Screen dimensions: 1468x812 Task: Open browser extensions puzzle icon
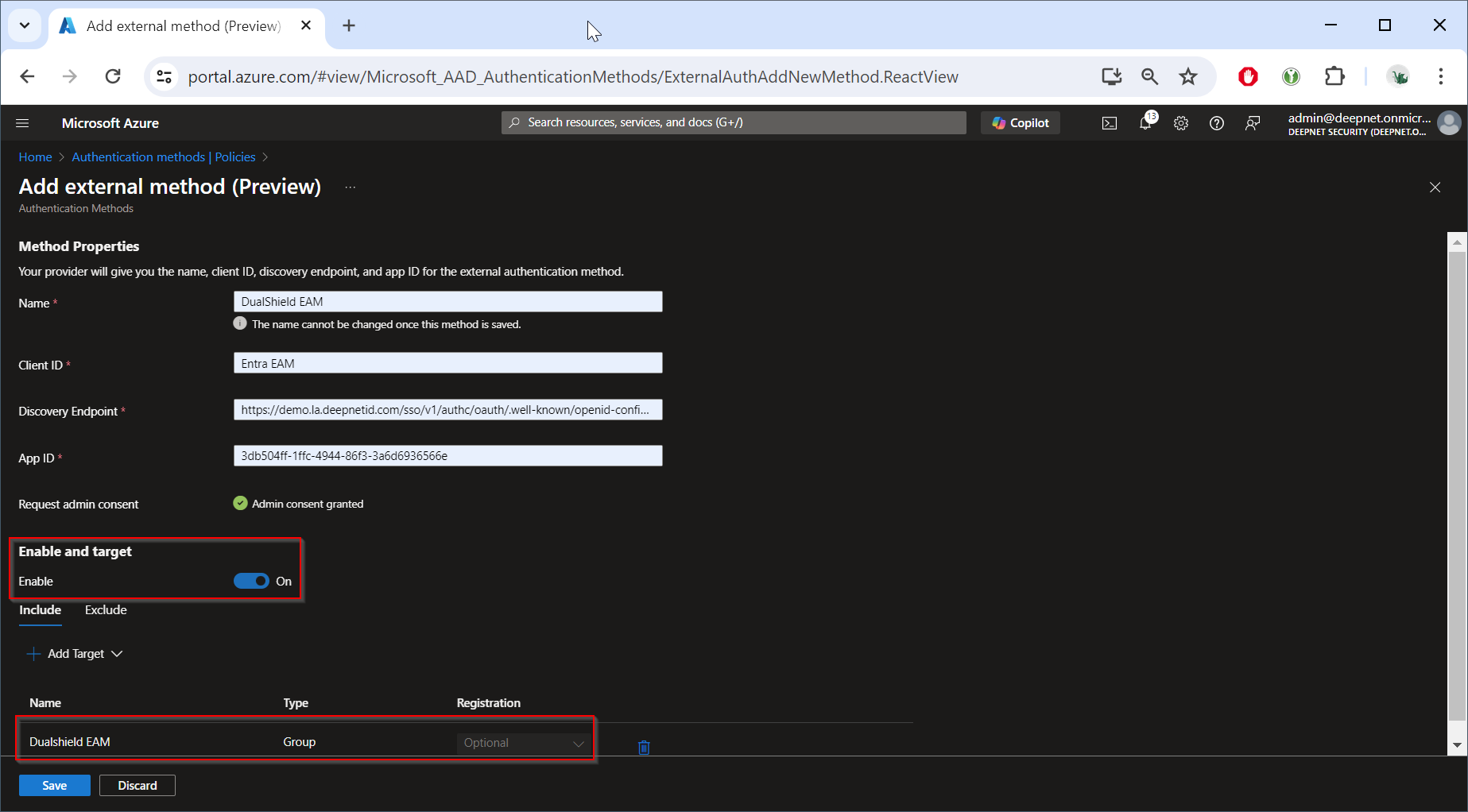click(x=1334, y=76)
